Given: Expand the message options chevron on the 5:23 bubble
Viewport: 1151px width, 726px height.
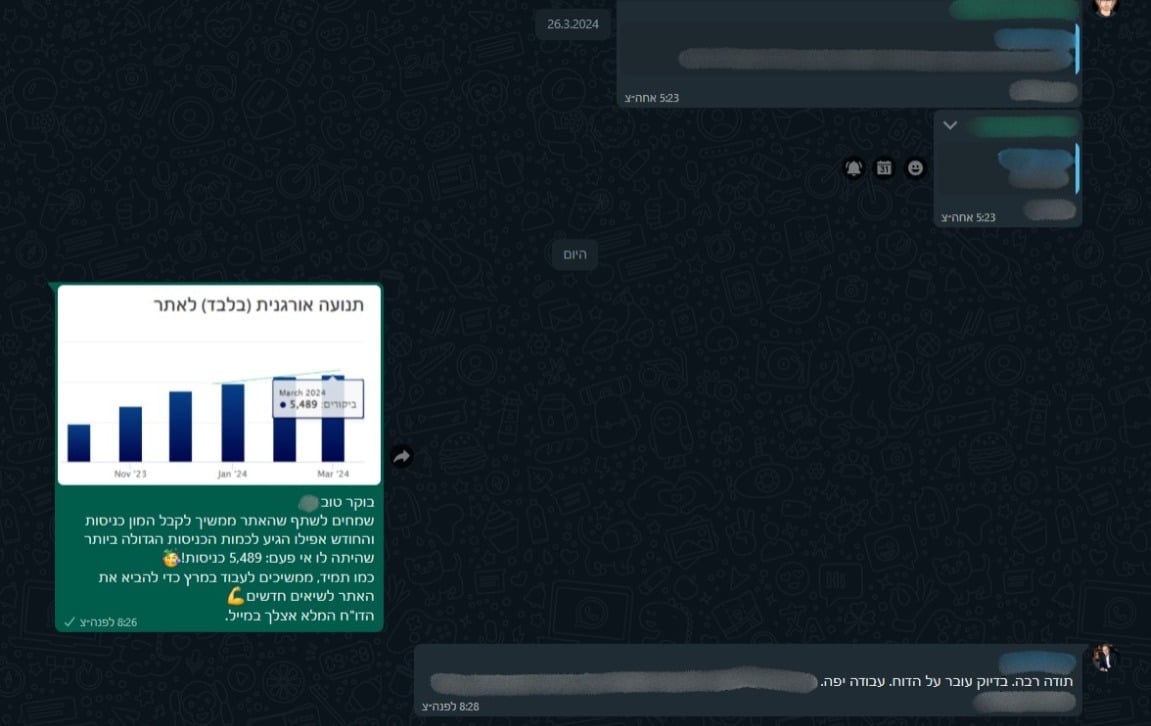Looking at the screenshot, I should coord(950,126).
